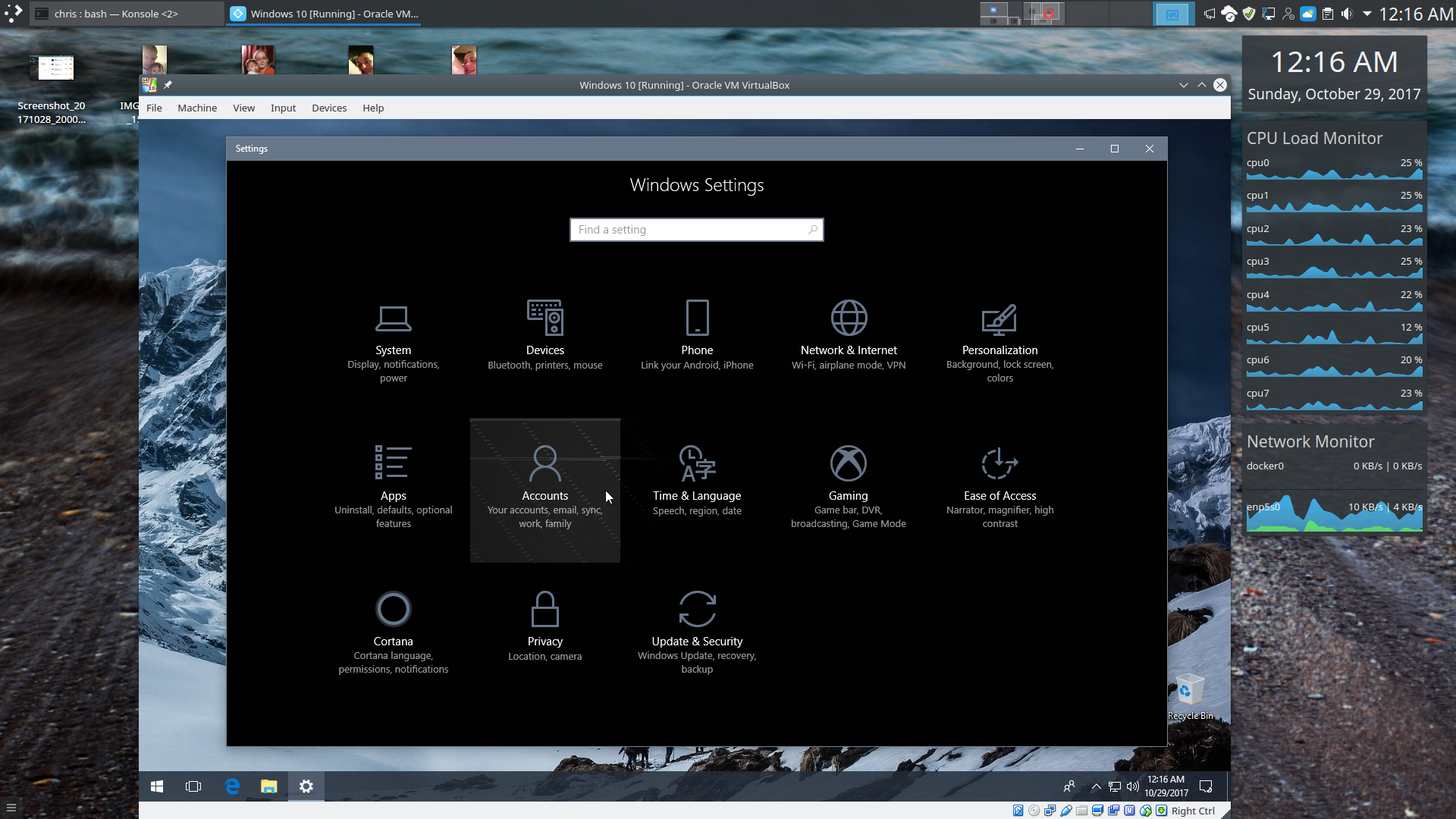Click the VirtualBox mouse integration indicator
Screen dimensions: 1456x819
1146,811
